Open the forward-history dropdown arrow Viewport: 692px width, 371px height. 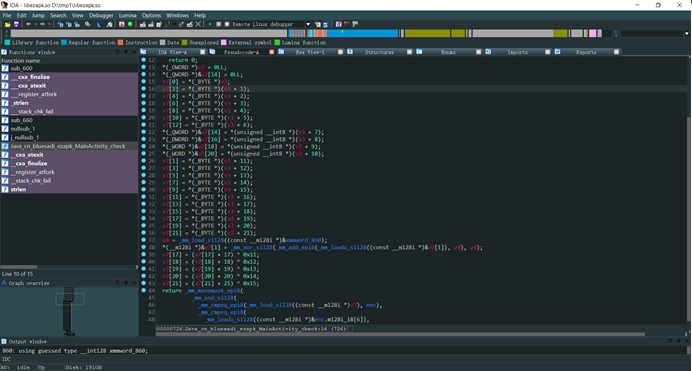tap(49, 24)
